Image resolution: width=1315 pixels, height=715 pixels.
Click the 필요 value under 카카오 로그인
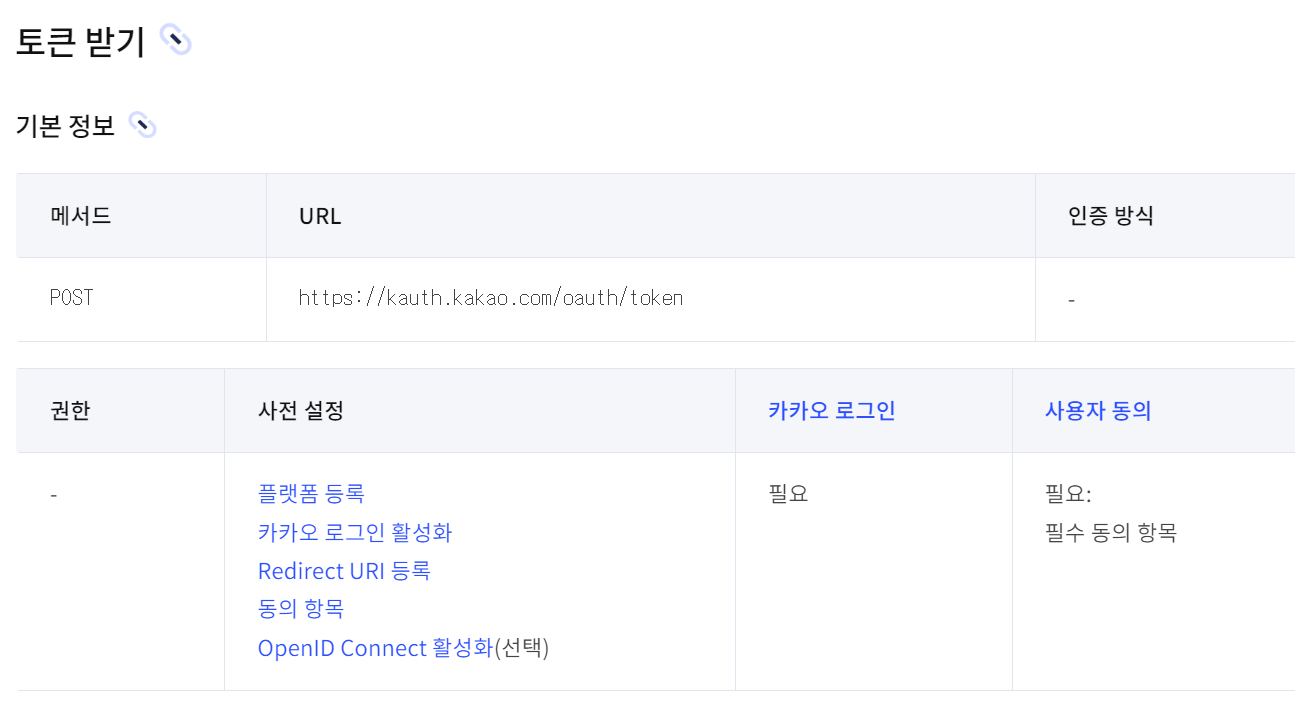click(x=788, y=494)
